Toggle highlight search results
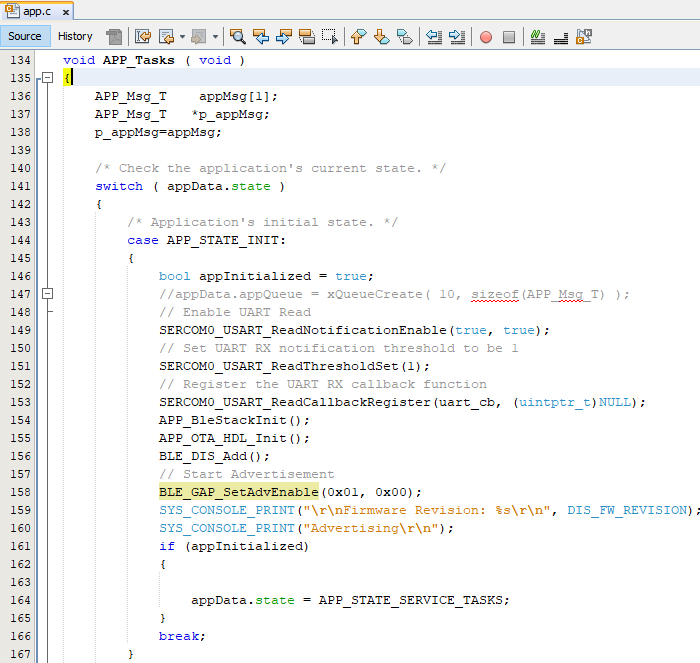The image size is (700, 663). pyautogui.click(x=307, y=37)
